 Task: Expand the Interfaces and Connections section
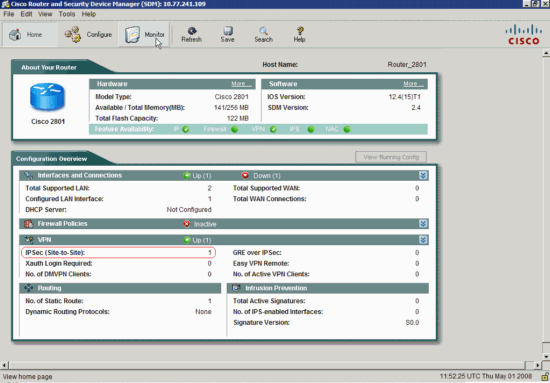(423, 175)
